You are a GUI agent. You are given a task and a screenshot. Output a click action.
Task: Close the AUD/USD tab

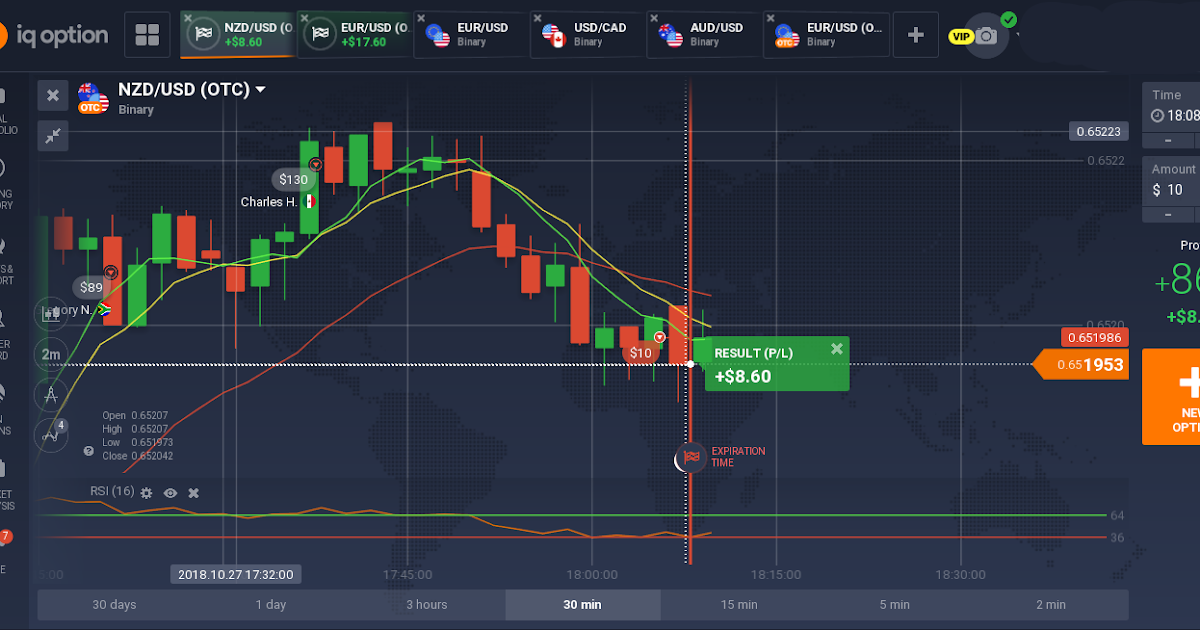coord(654,19)
